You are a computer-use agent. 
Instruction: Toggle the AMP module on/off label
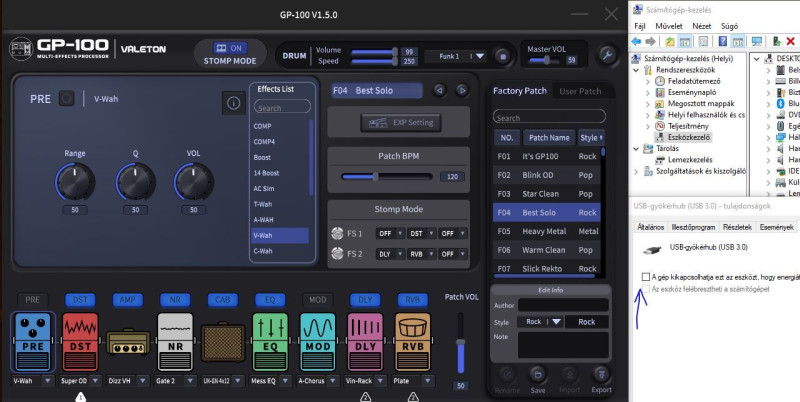click(128, 299)
